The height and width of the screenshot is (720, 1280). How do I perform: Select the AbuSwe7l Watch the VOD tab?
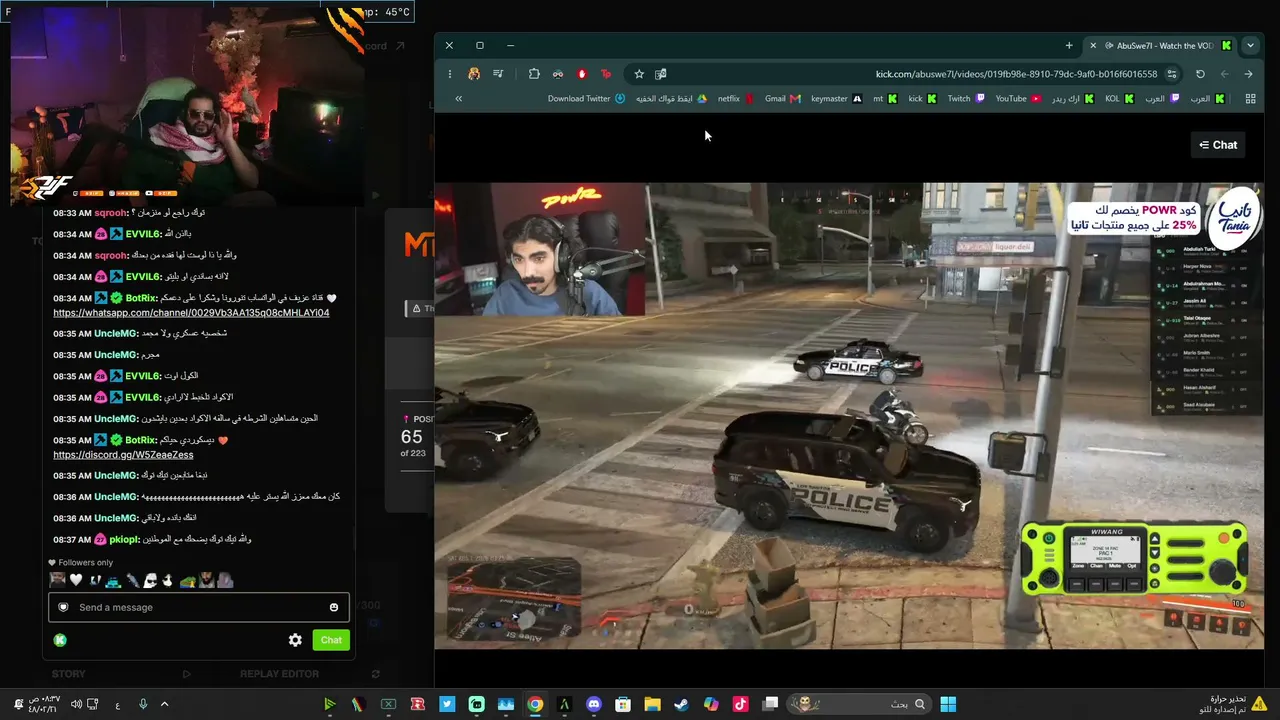pyautogui.click(x=1162, y=45)
